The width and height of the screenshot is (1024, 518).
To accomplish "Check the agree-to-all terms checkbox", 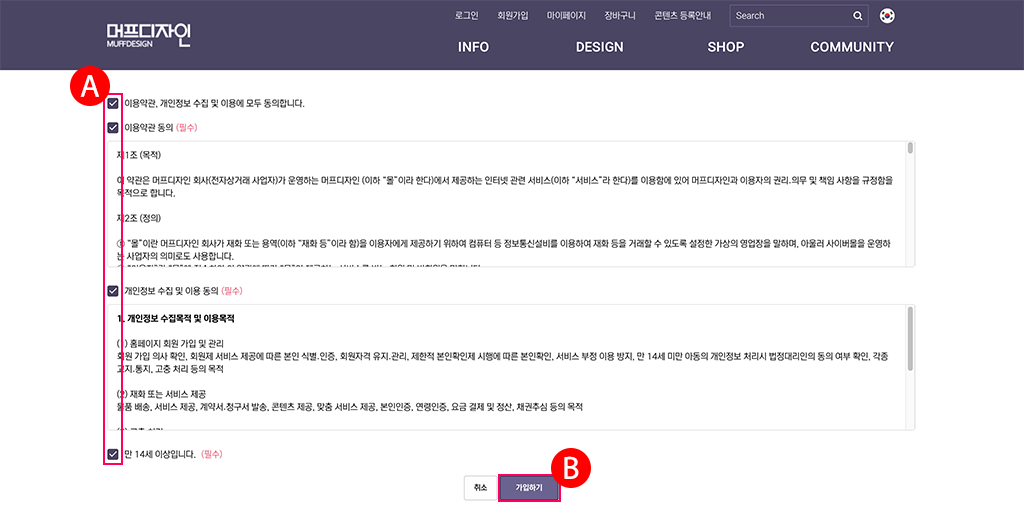I will pos(113,103).
